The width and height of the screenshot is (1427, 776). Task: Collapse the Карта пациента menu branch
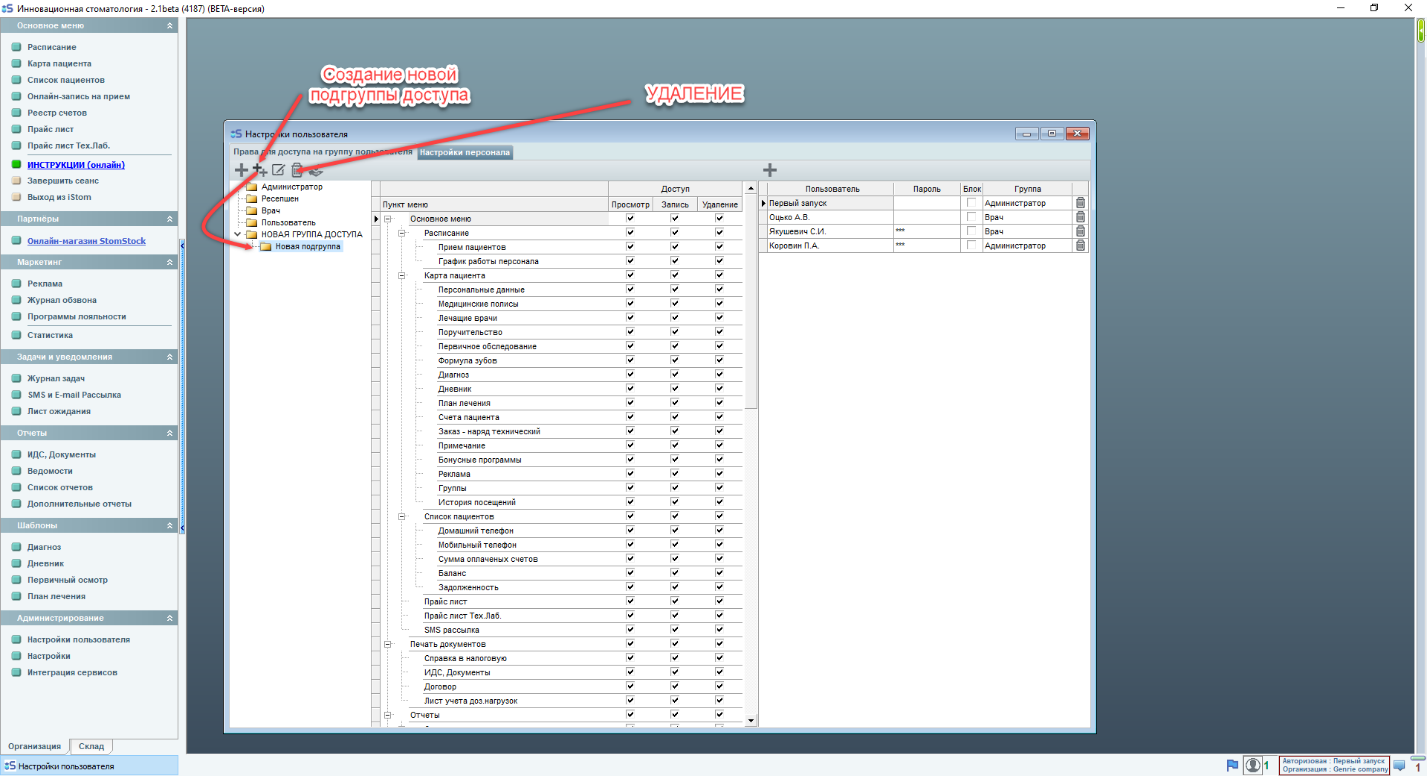click(x=402, y=275)
